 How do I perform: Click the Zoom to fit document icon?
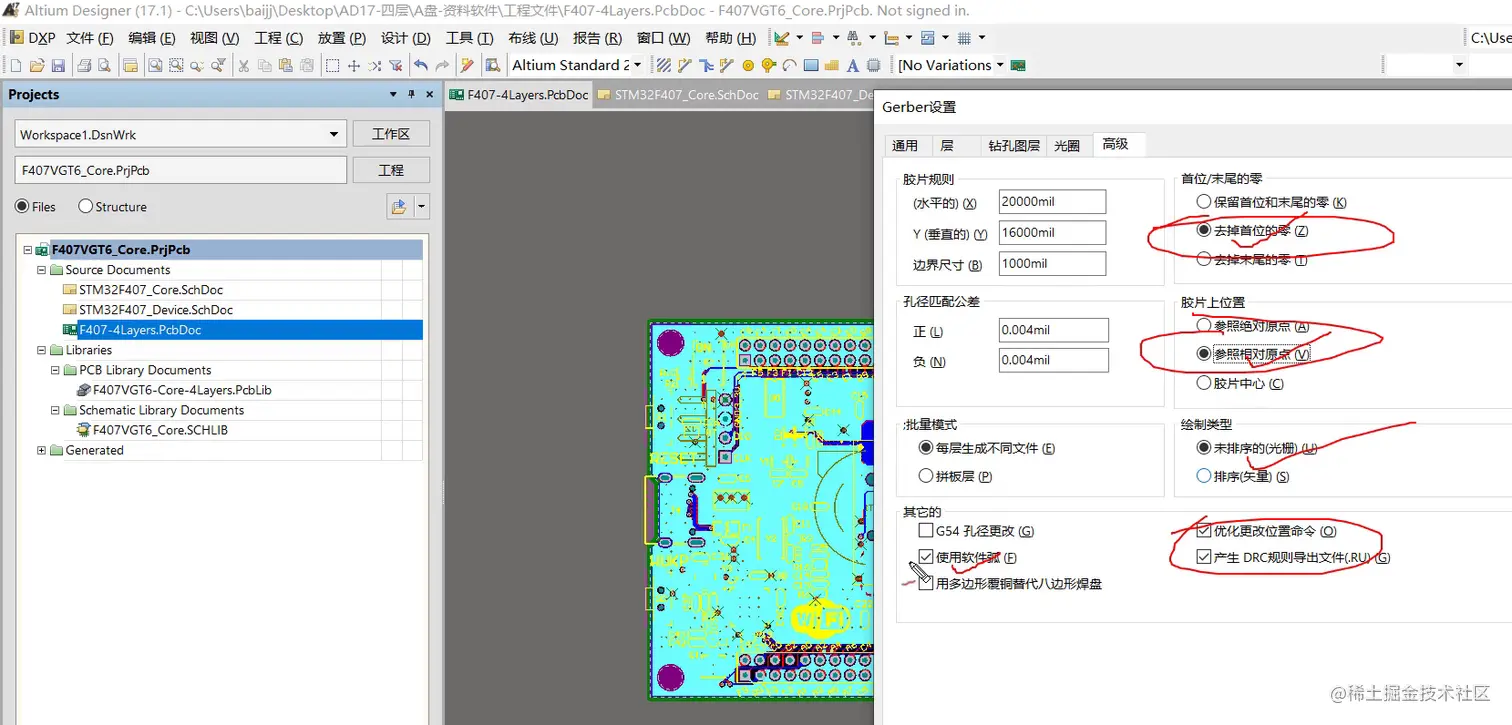155,65
